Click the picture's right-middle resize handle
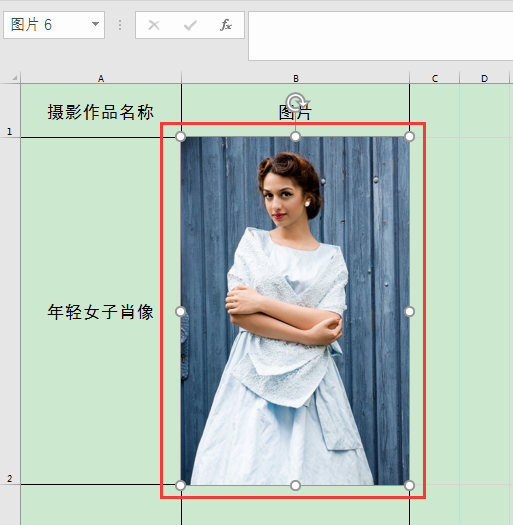Image resolution: width=513 pixels, height=525 pixels. pos(410,311)
